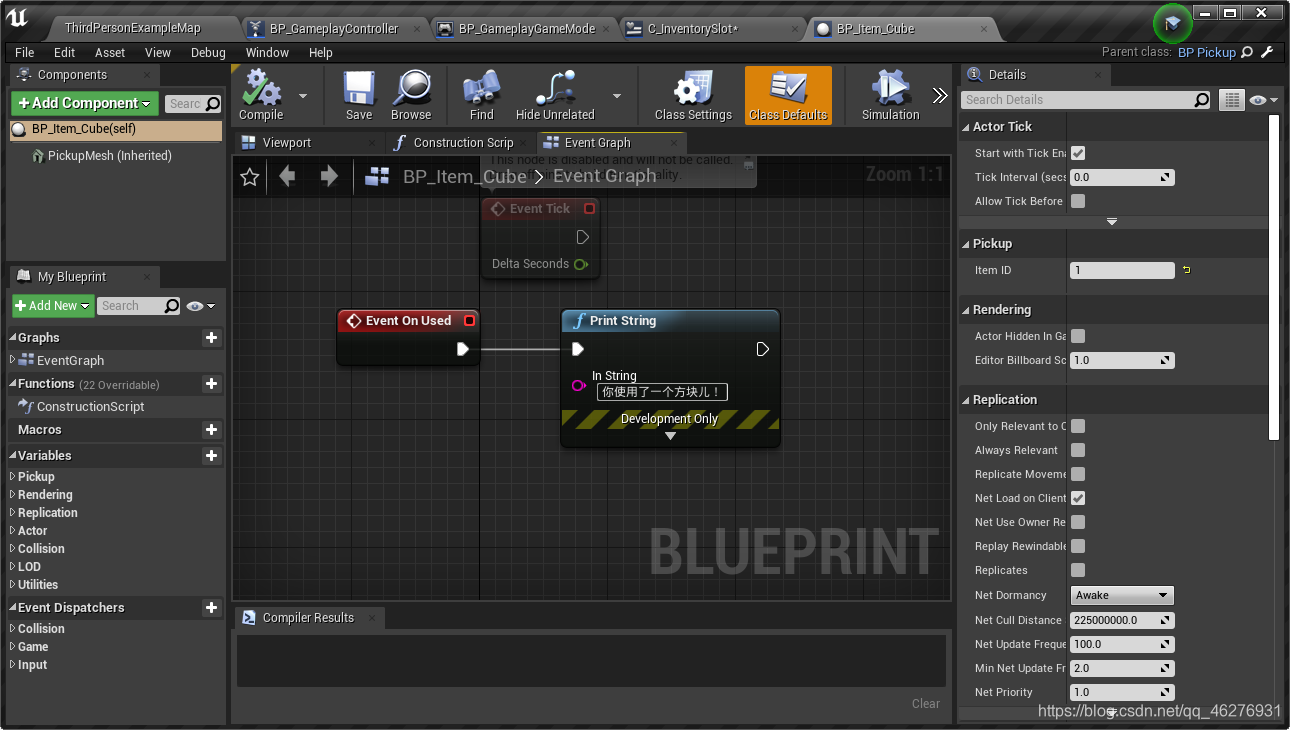Viewport: 1290px width, 730px height.
Task: Toggle Replicates checkbox
Action: (1078, 570)
